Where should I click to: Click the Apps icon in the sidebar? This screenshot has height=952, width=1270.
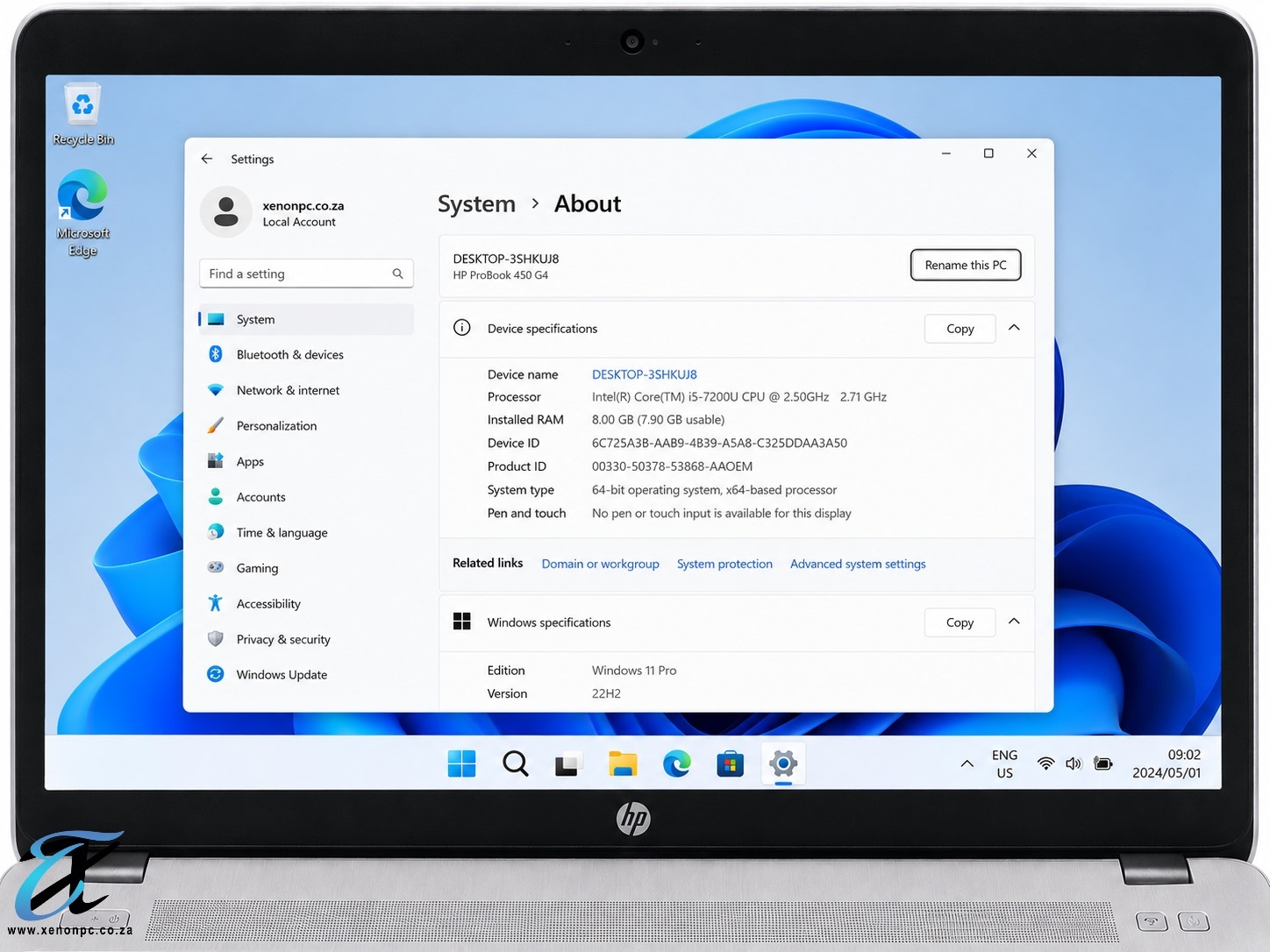pyautogui.click(x=216, y=461)
